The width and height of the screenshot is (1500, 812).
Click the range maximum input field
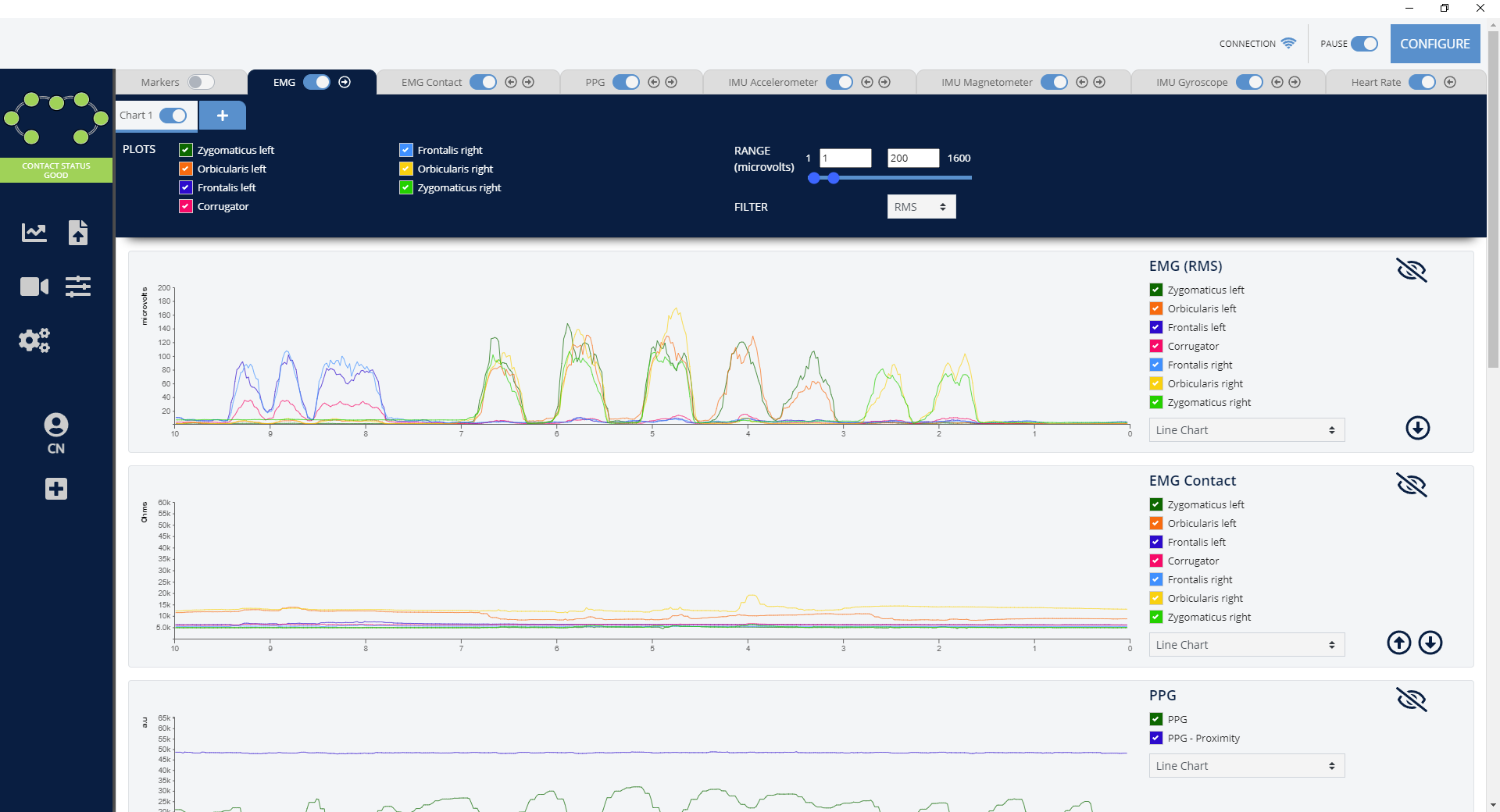[913, 158]
